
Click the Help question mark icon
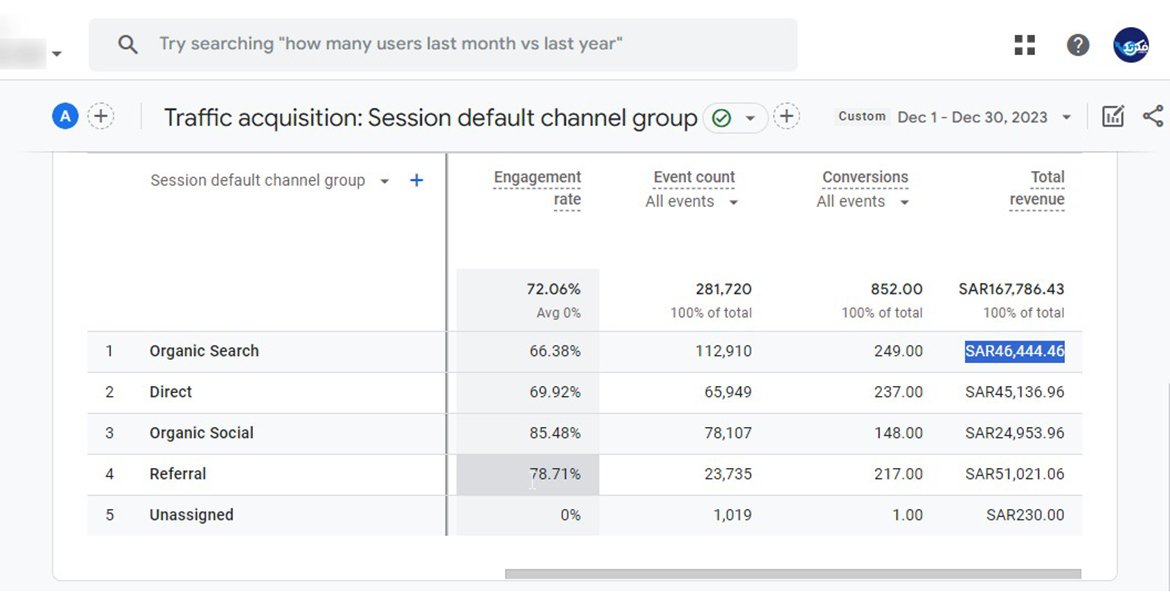tap(1078, 45)
